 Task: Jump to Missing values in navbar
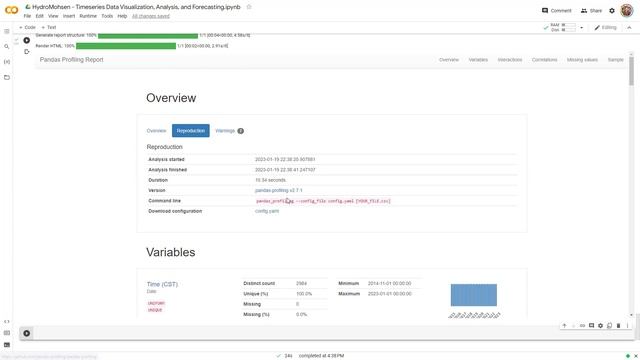click(x=582, y=60)
